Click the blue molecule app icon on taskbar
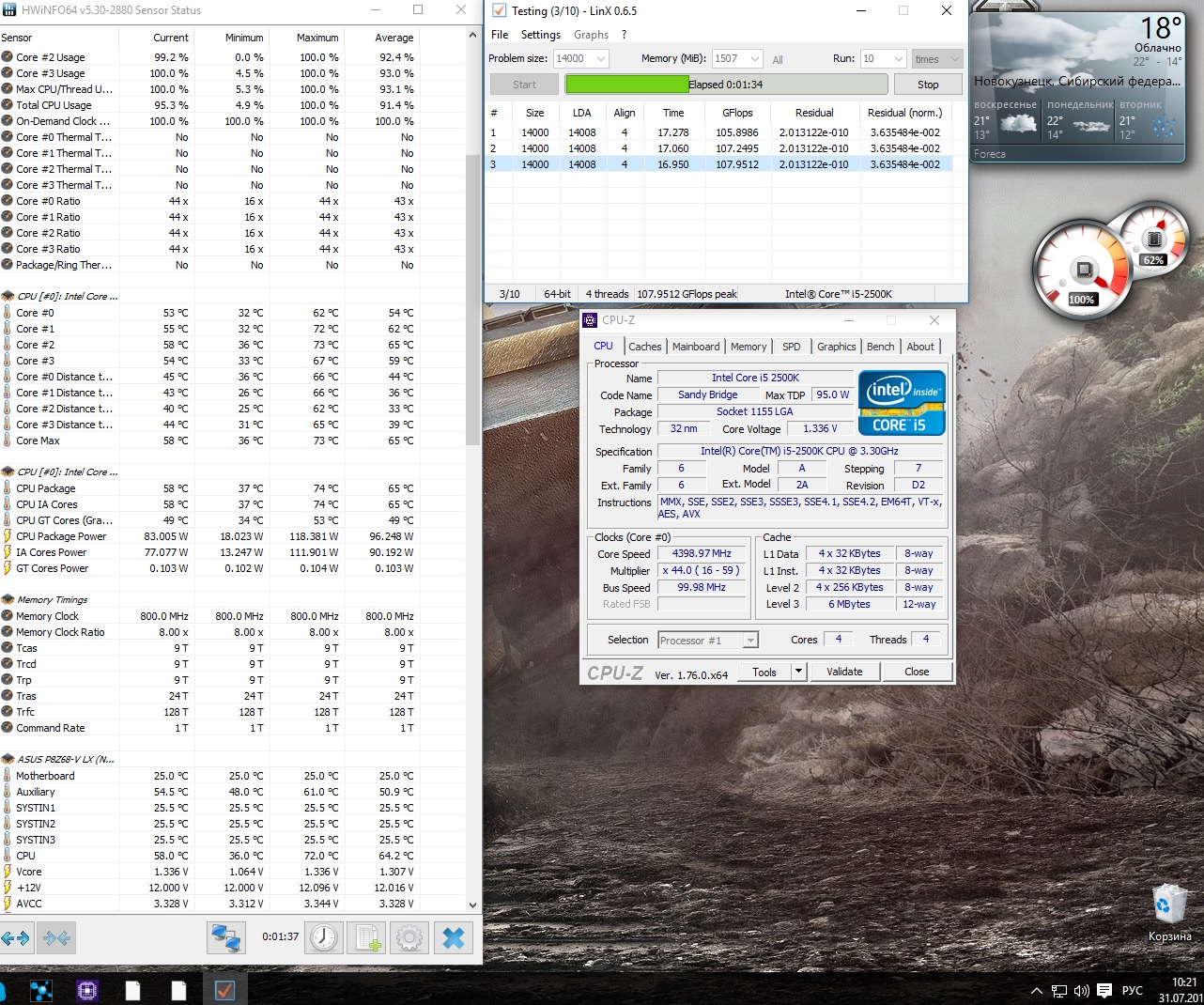Viewport: 1204px width, 1005px height. point(41,990)
